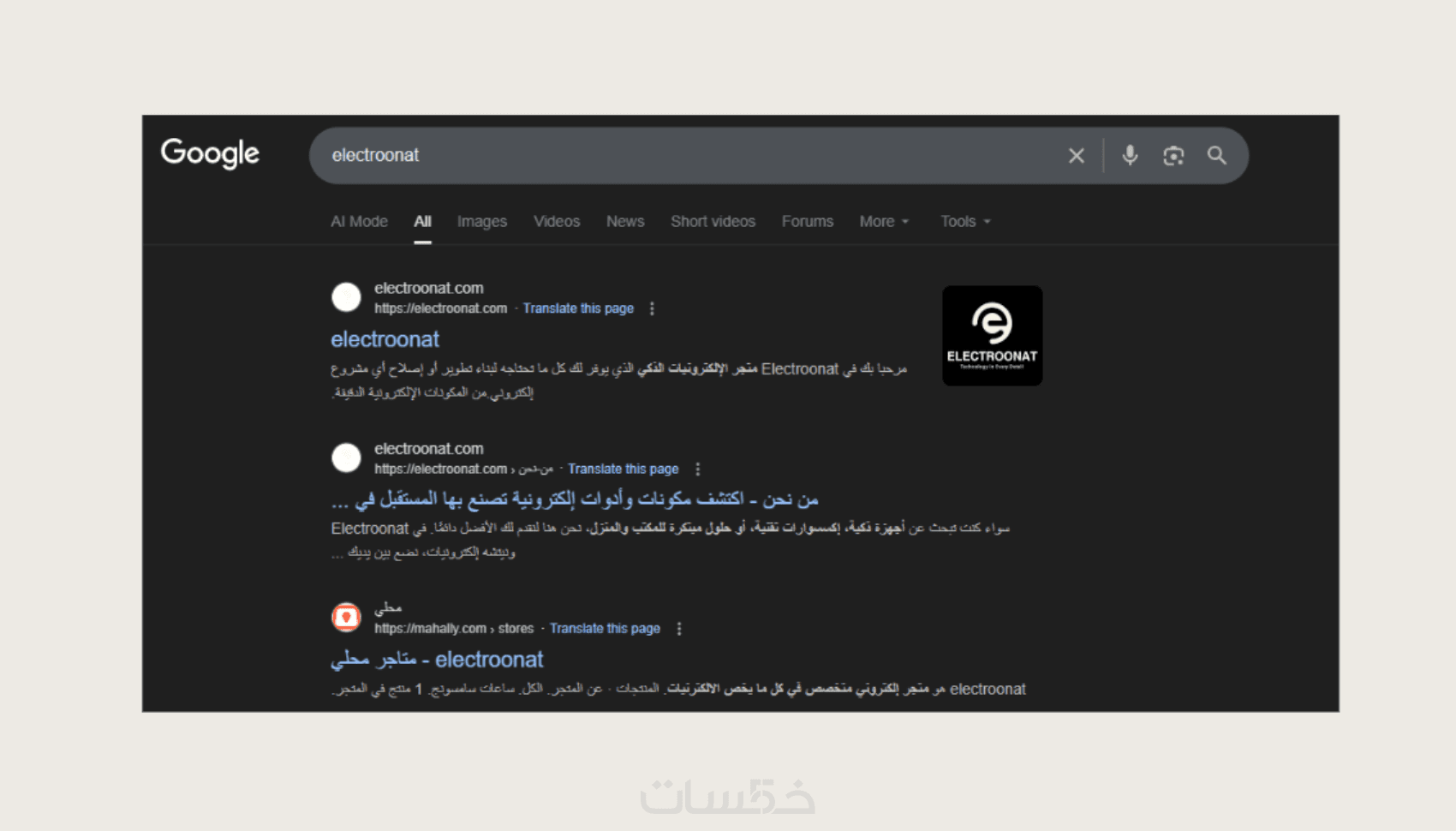Open three-dot menu of mahally.com result
This screenshot has width=1456, height=831.
click(679, 629)
